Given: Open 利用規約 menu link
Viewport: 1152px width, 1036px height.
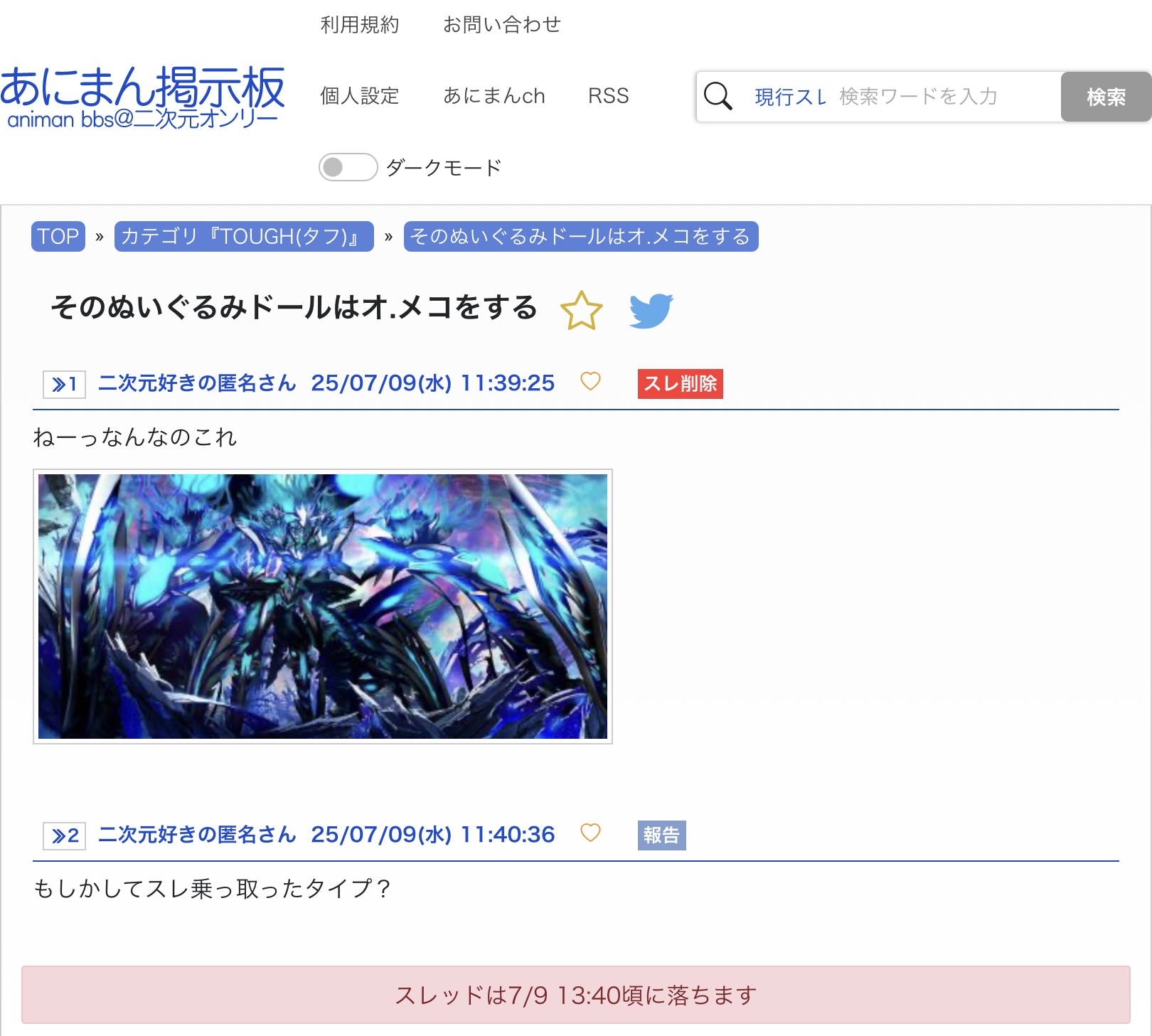Looking at the screenshot, I should tap(360, 25).
